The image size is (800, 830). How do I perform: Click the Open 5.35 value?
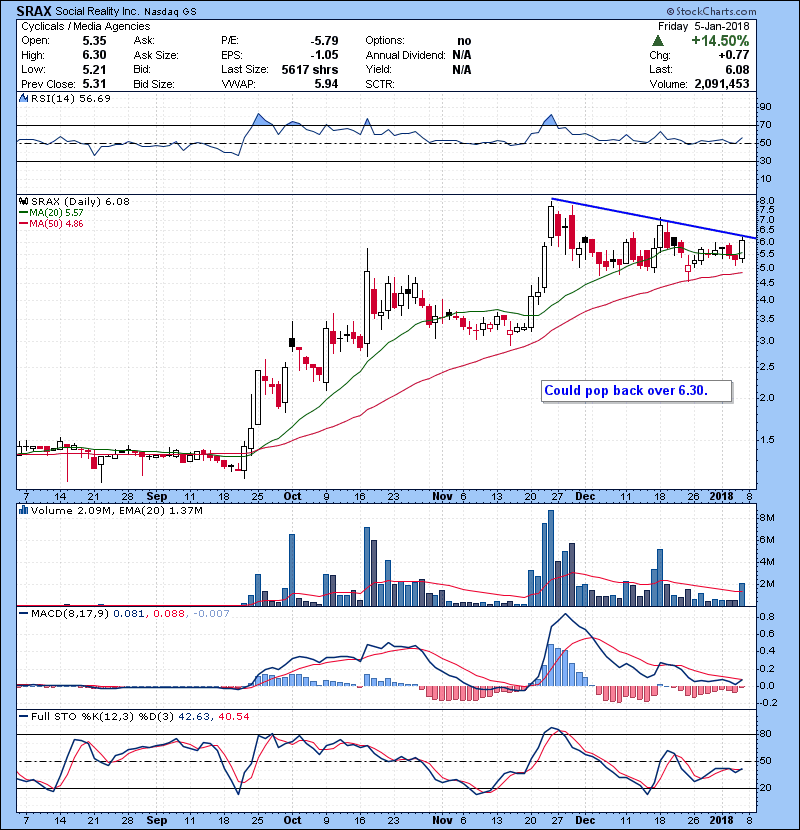pyautogui.click(x=94, y=41)
